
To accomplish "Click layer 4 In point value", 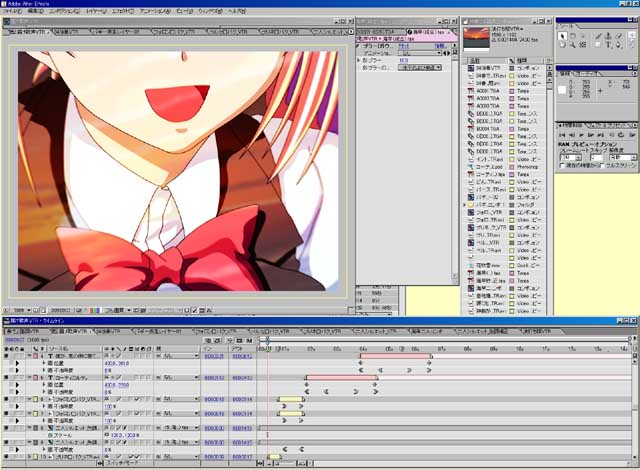I will 214,356.
